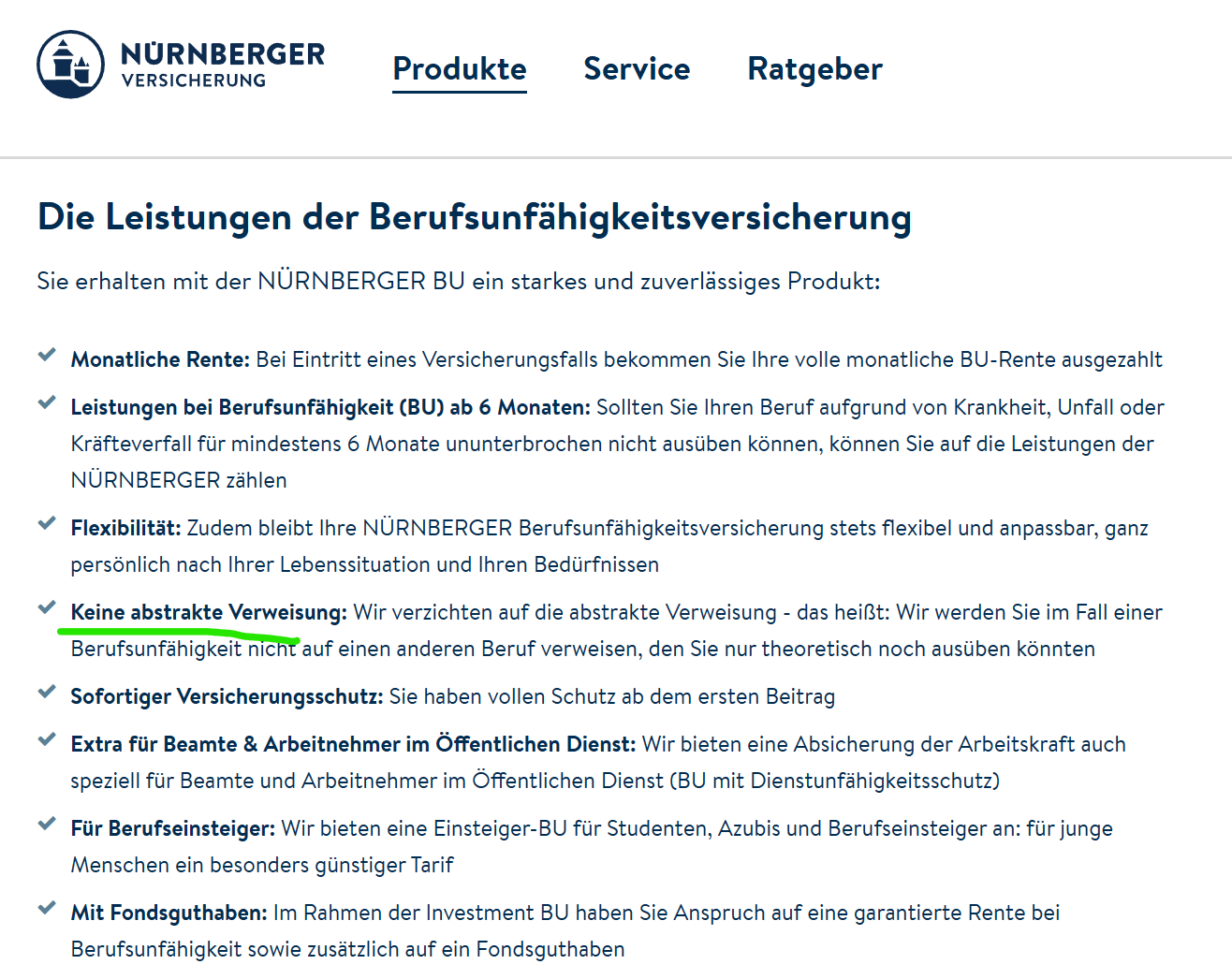Click the intro sentence about NÜRNBERGER BU

tap(459, 281)
